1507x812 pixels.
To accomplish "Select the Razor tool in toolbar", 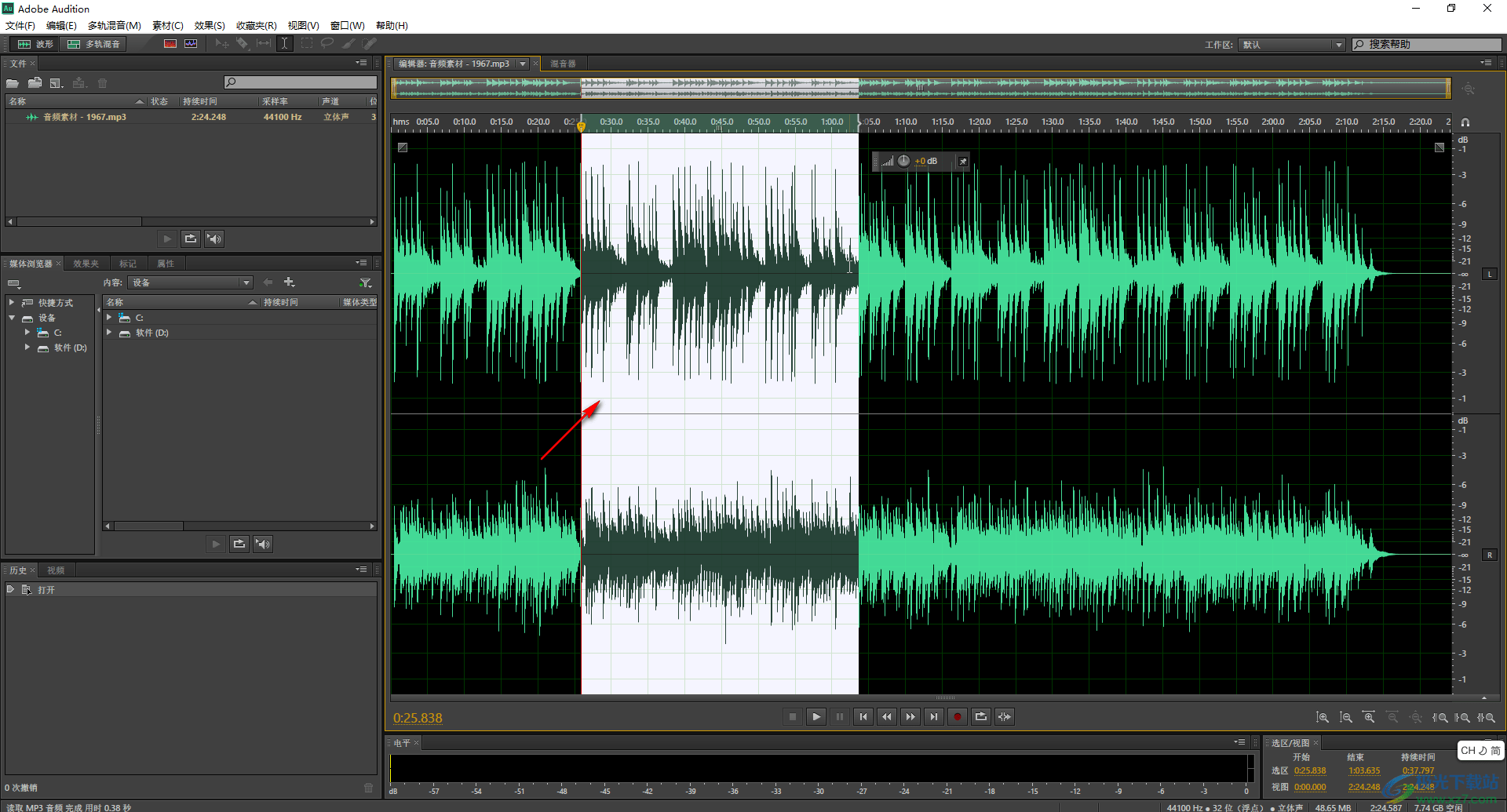I will (243, 44).
